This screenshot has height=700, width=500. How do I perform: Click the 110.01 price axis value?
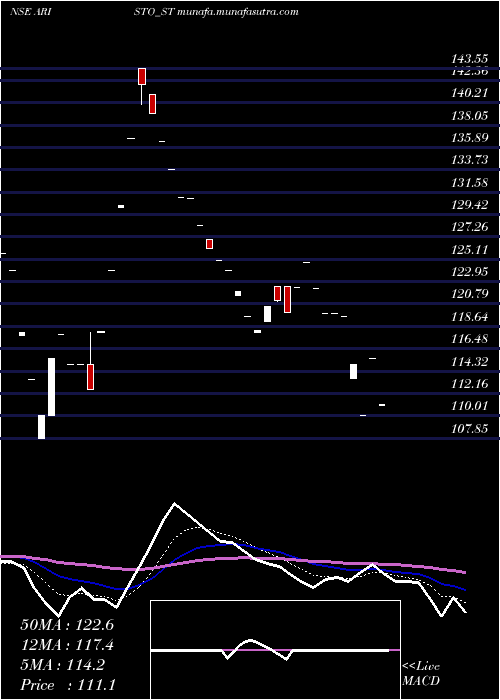[x=470, y=406]
